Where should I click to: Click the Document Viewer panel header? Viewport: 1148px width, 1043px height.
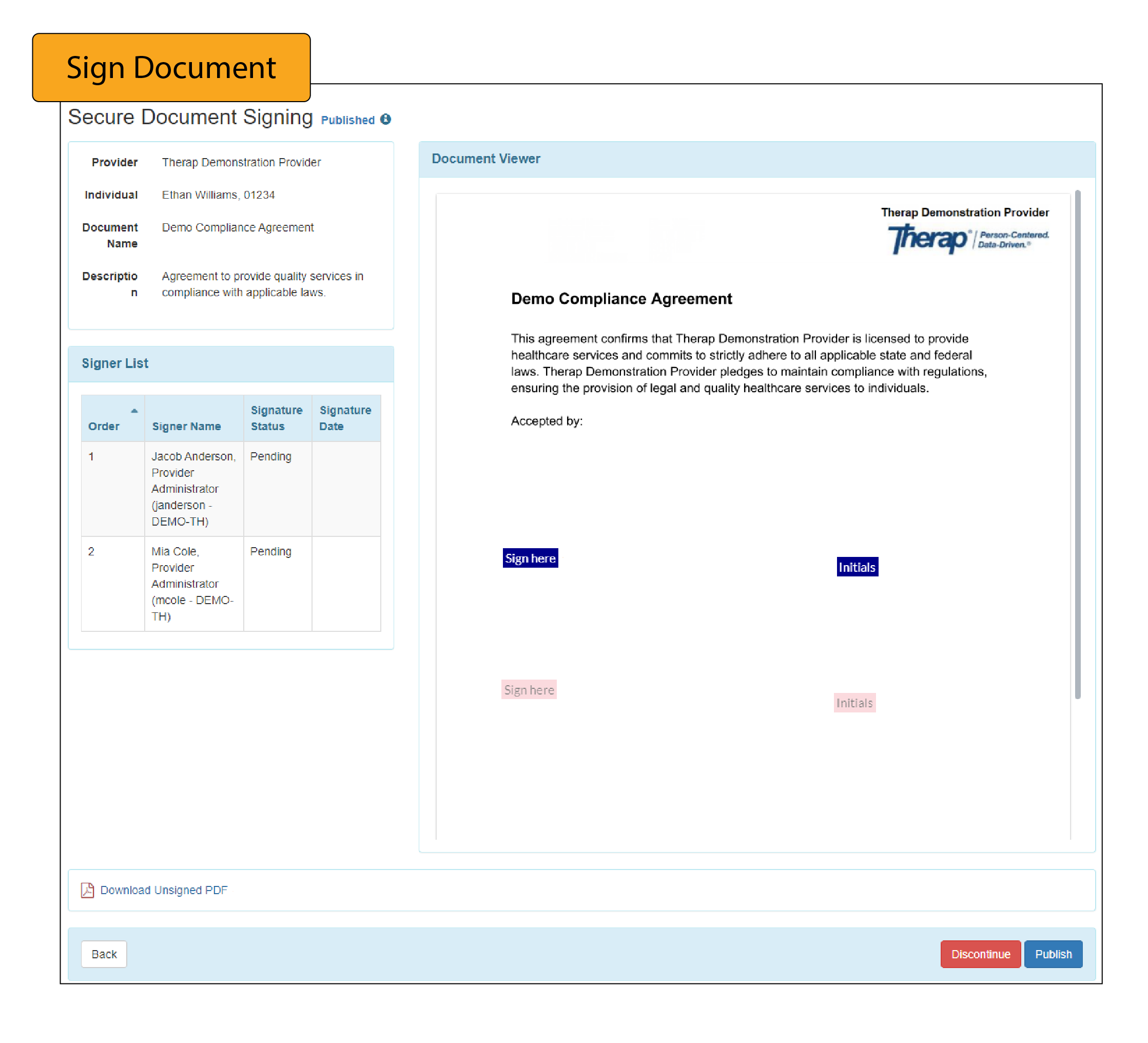(x=756, y=159)
